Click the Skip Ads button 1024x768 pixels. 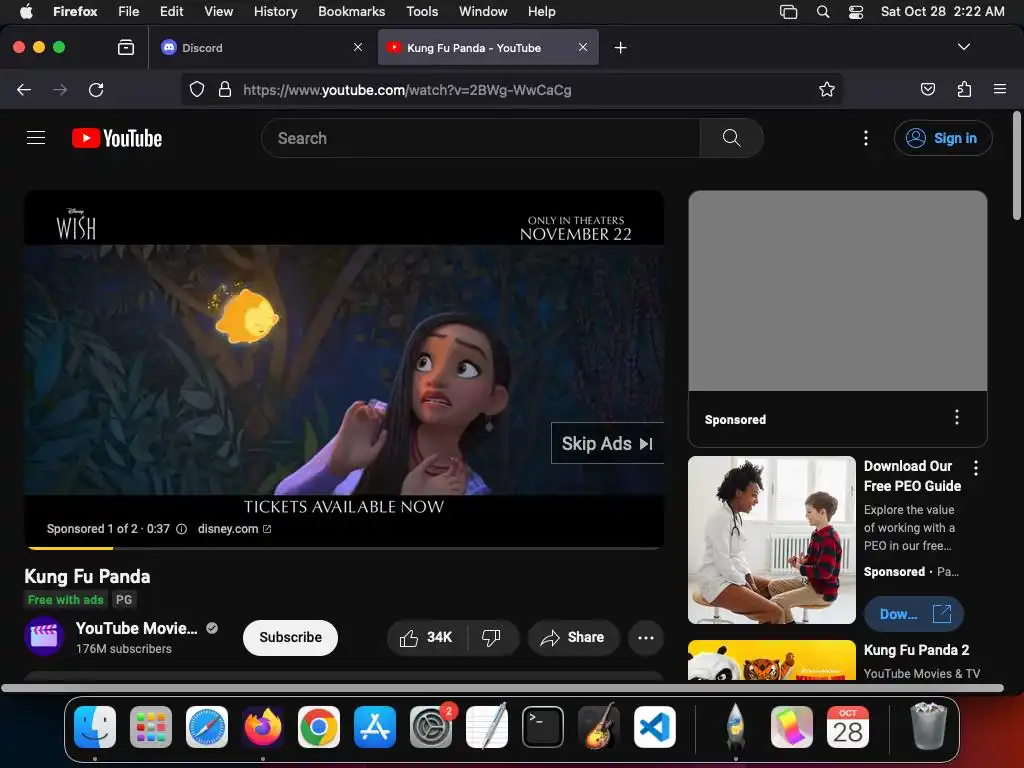[x=607, y=443]
